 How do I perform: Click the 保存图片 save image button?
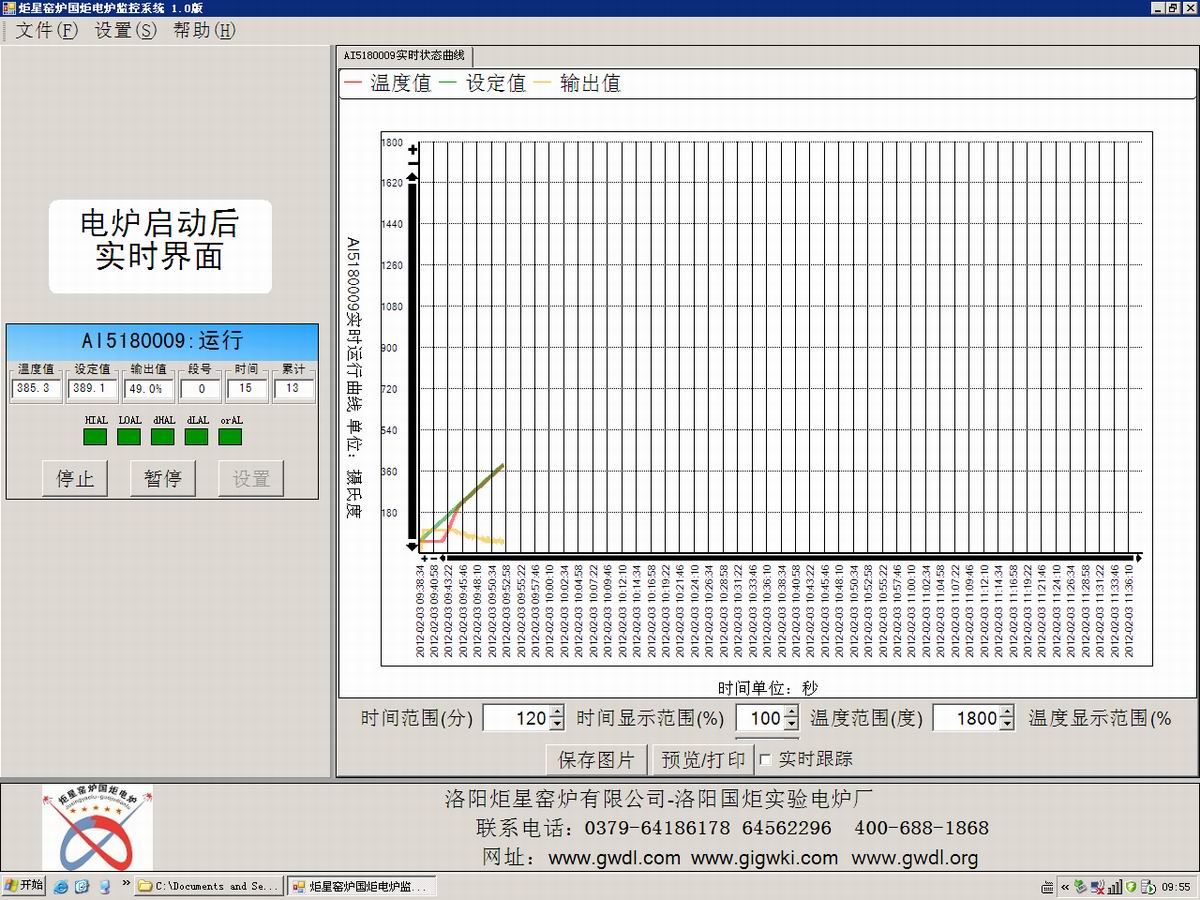(596, 760)
